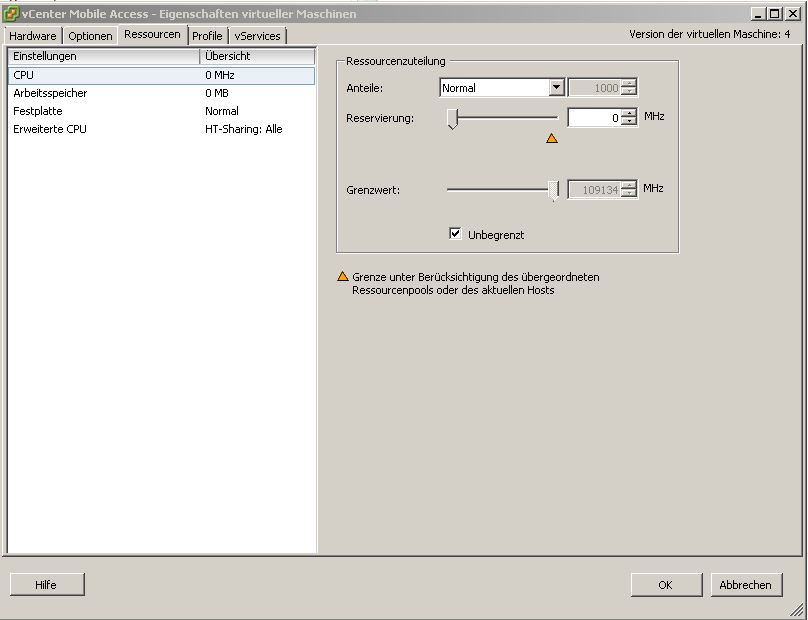Click the Reservierung slider handle
Viewport: 808px width, 620px height.
452,119
